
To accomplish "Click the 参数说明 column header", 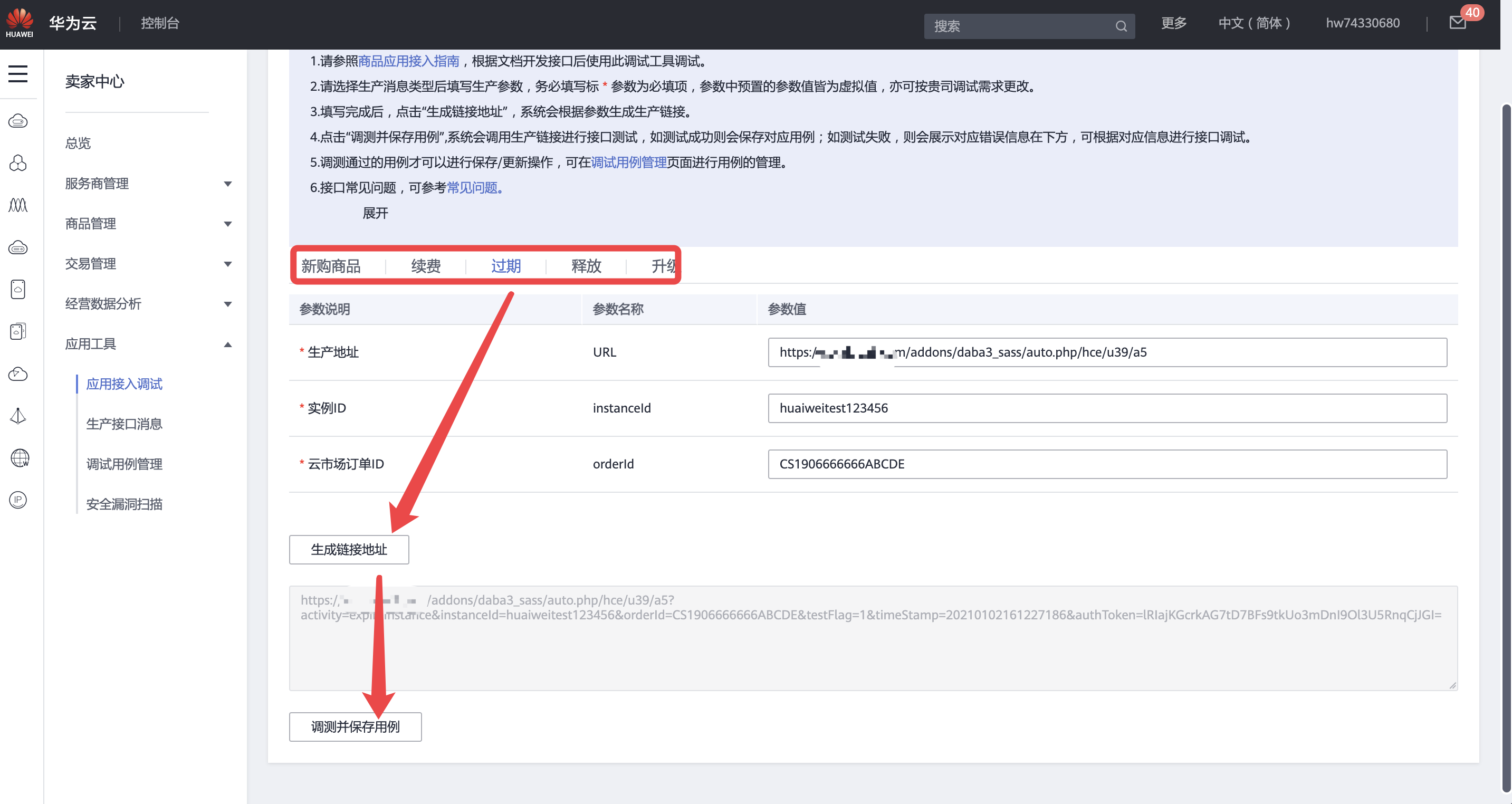I will [x=324, y=309].
